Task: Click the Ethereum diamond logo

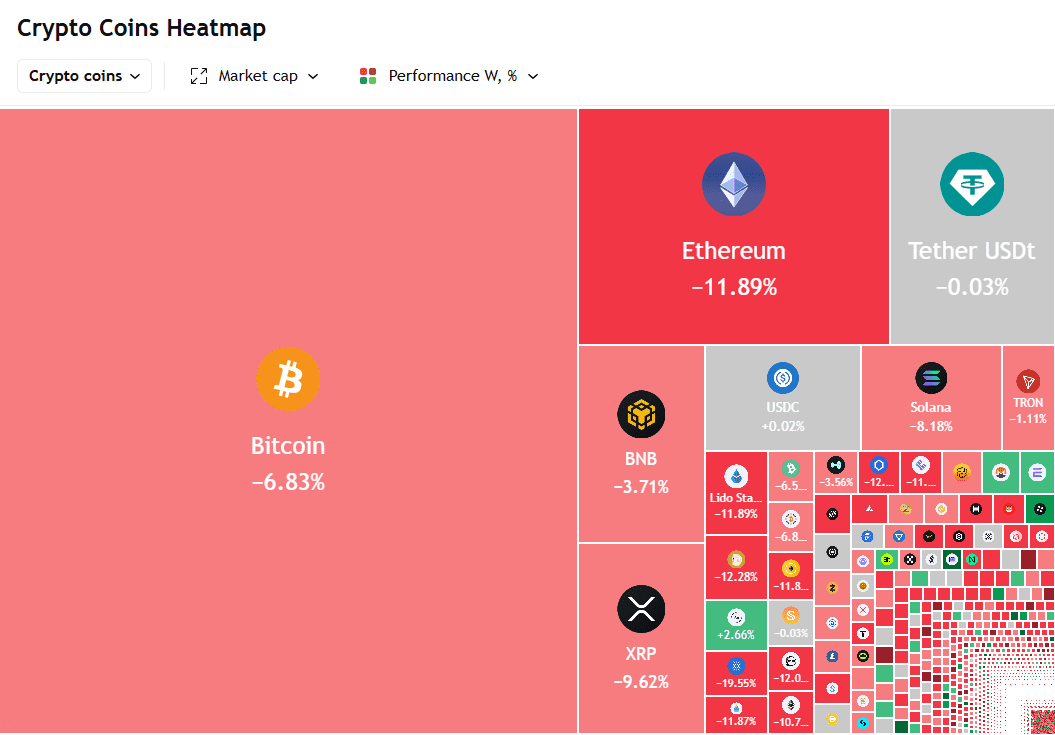Action: click(733, 184)
